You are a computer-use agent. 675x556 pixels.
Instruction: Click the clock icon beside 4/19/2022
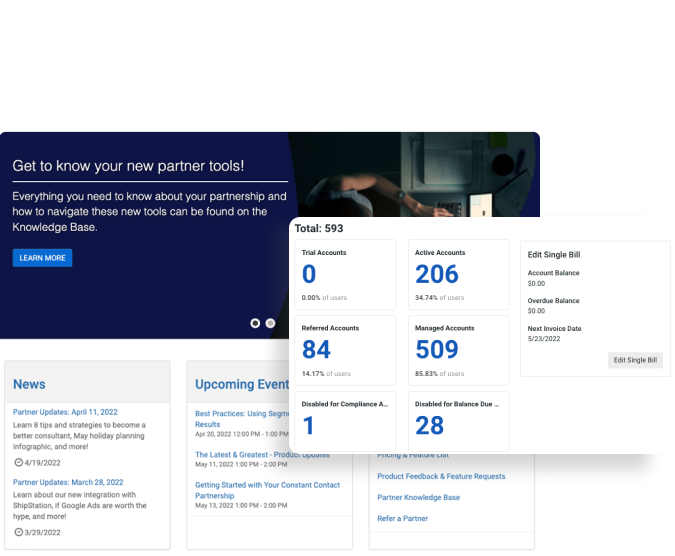coord(19,462)
